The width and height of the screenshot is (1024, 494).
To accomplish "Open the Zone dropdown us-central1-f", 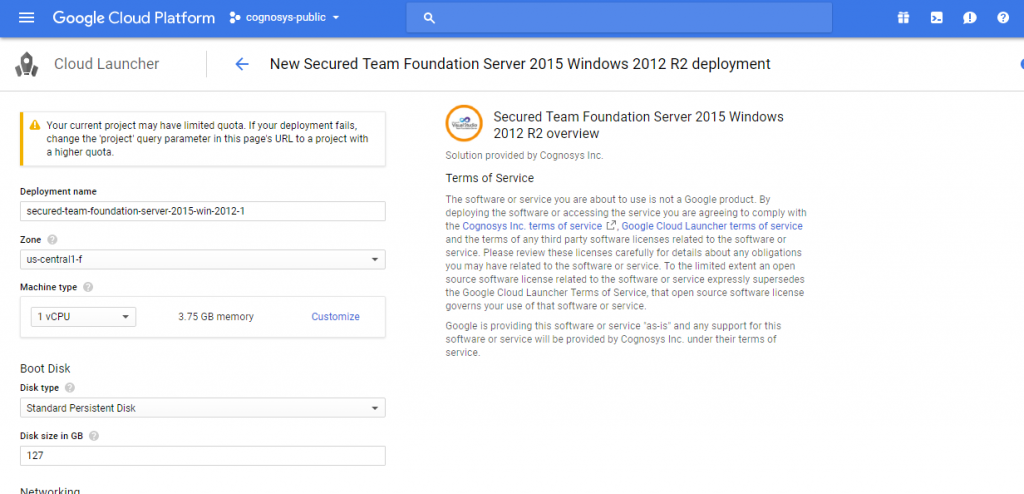I will coord(202,260).
